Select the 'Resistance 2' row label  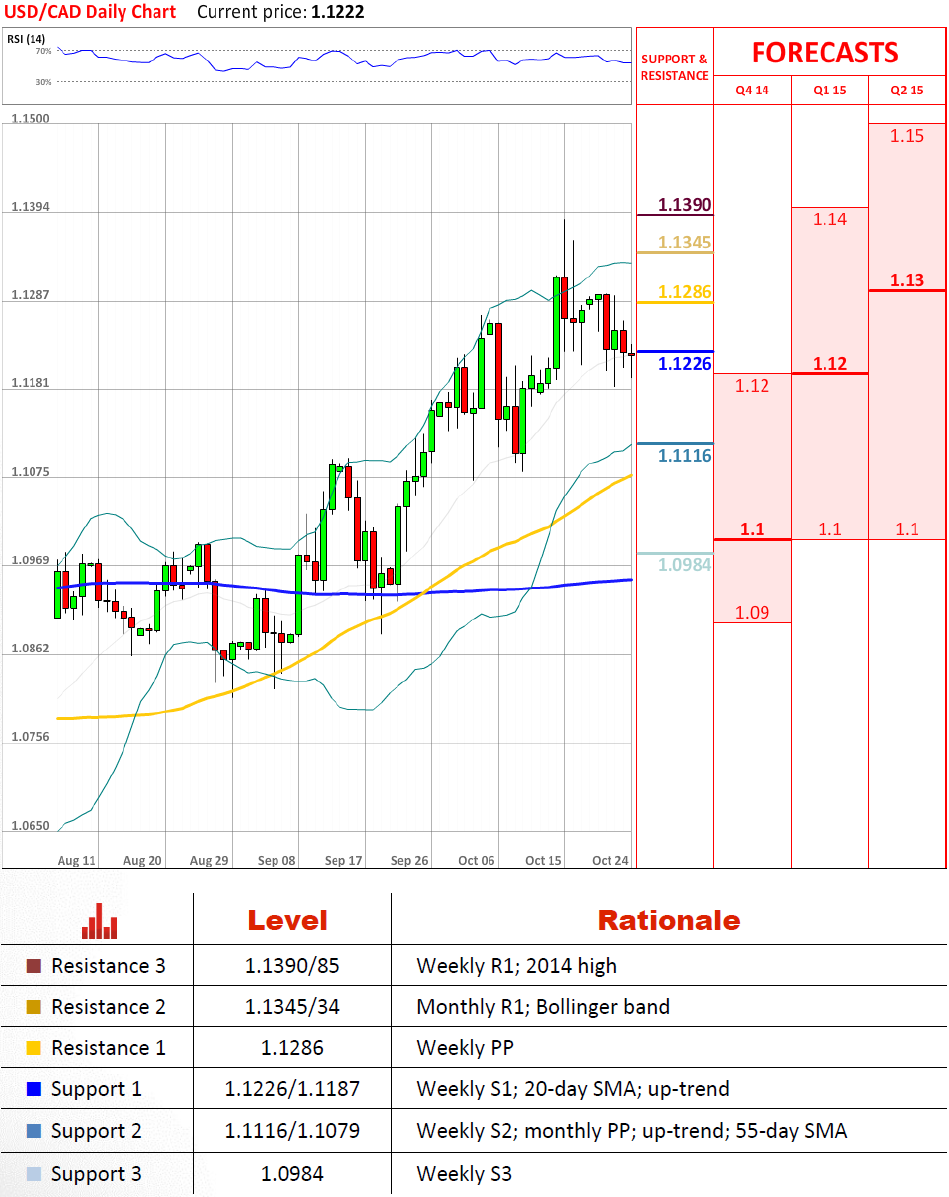108,1007
